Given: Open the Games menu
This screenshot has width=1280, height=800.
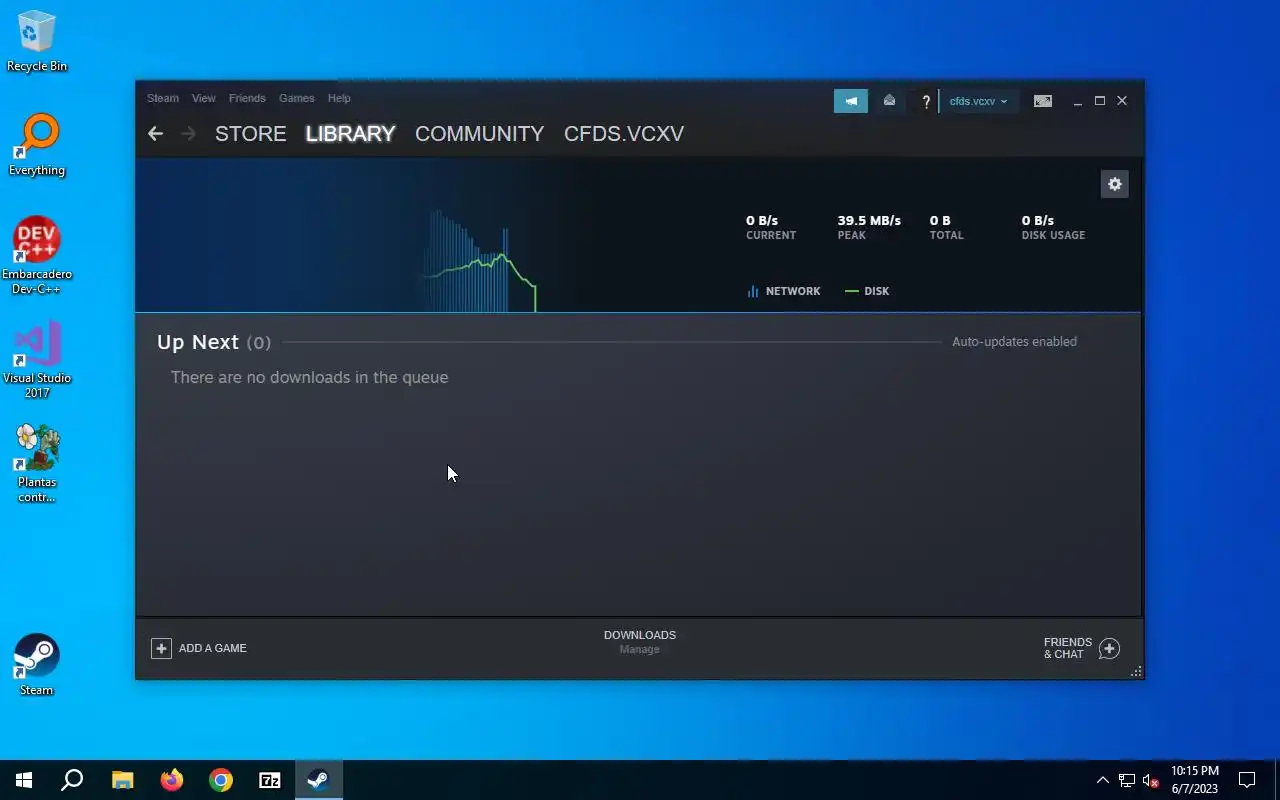Looking at the screenshot, I should point(296,98).
